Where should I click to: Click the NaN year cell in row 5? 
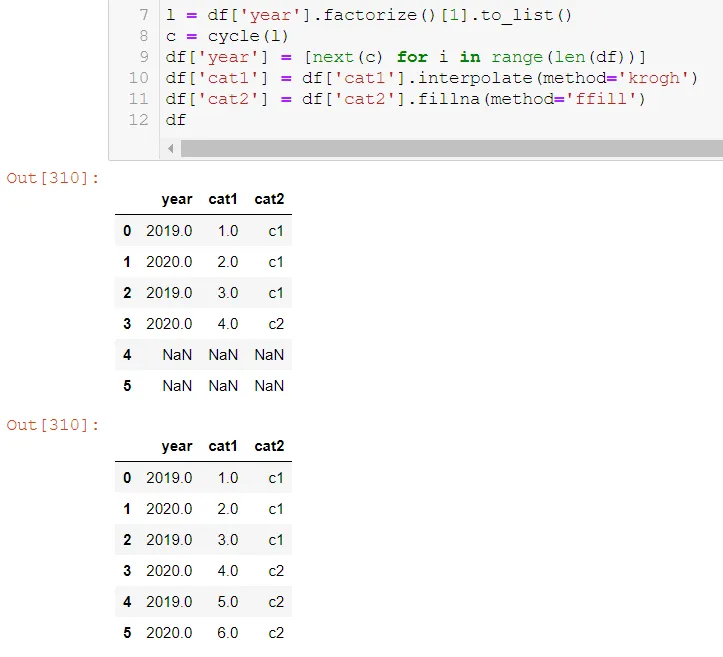177,385
